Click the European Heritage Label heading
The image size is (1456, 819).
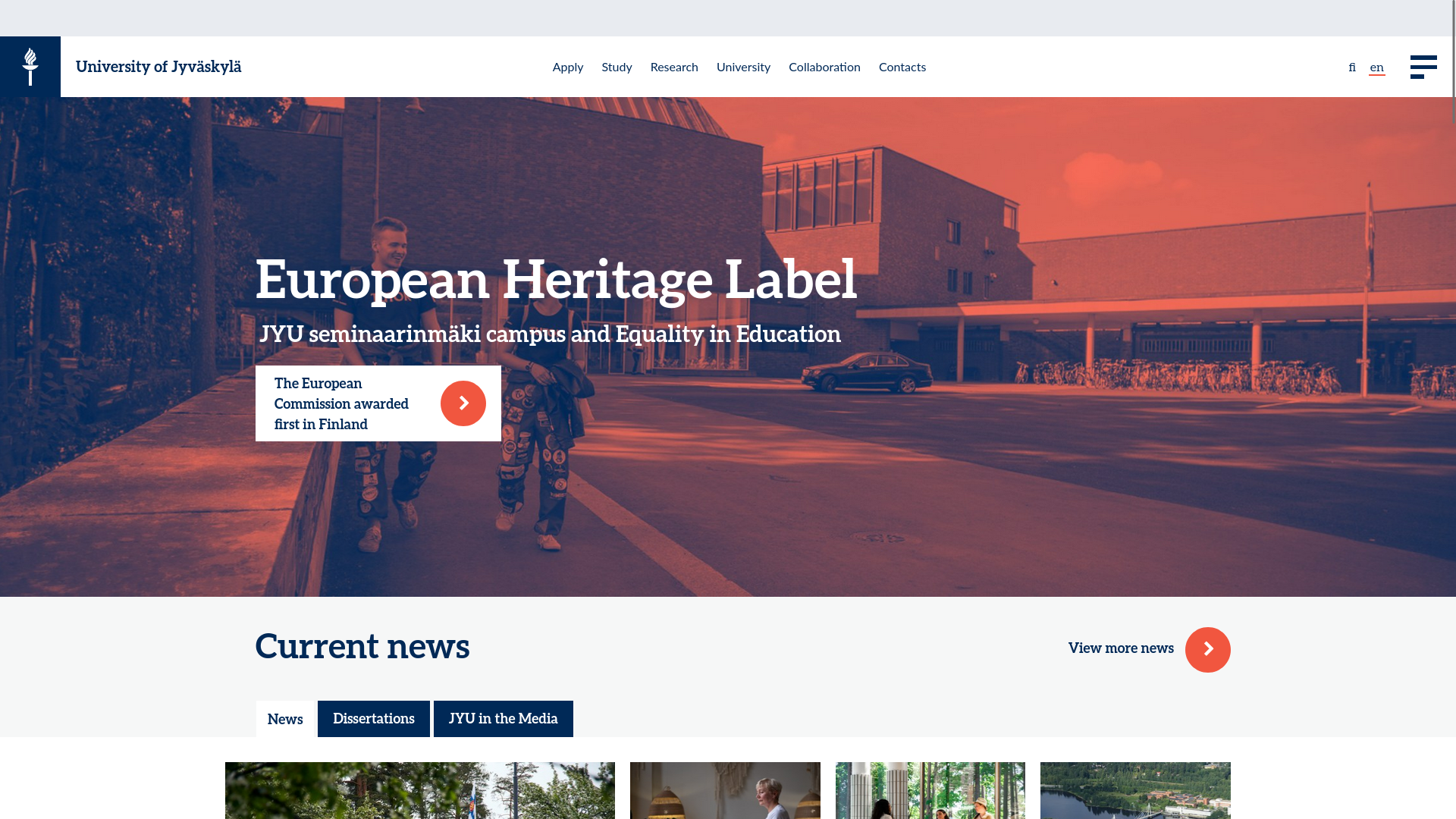[556, 280]
